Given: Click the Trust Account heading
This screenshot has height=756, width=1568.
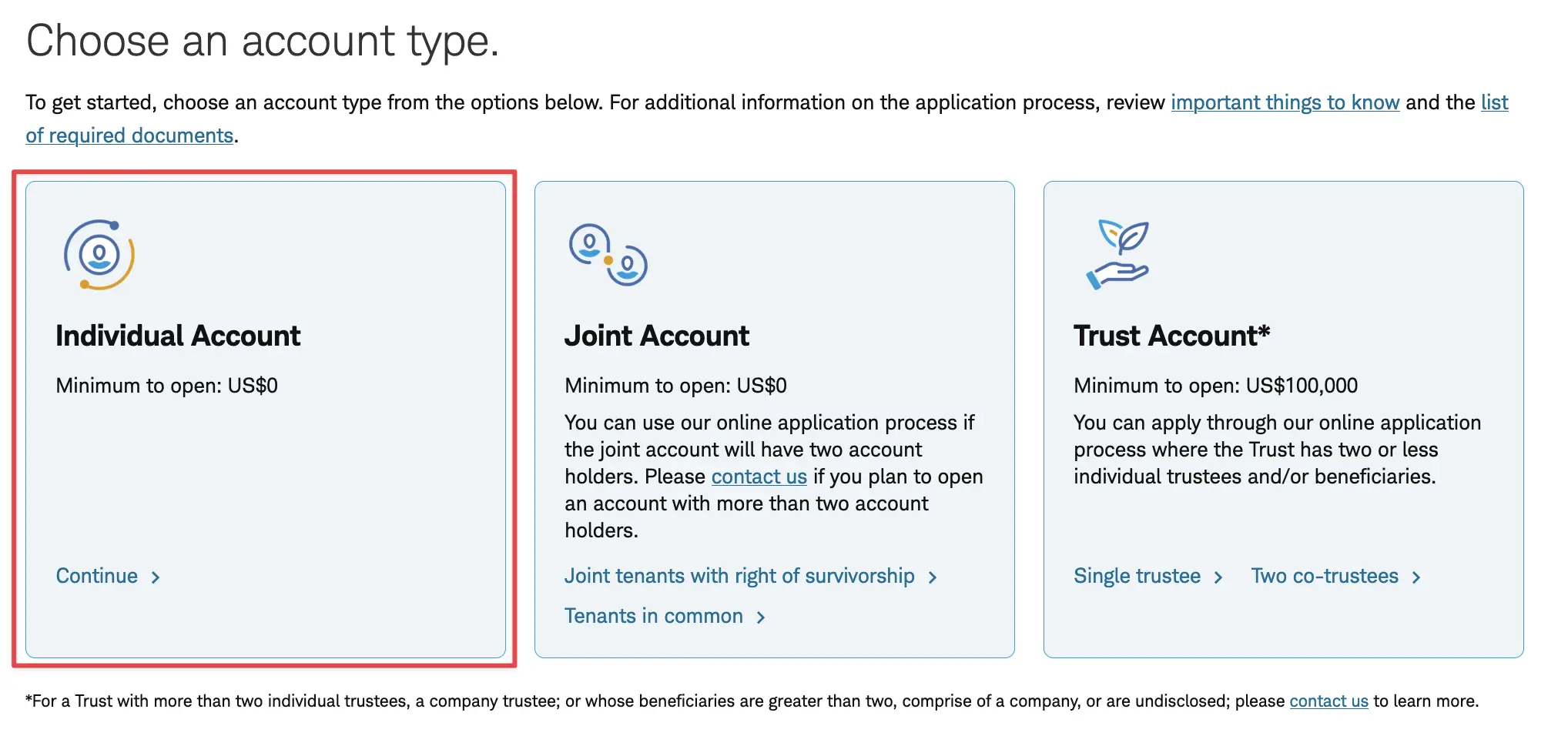Looking at the screenshot, I should click(1171, 336).
